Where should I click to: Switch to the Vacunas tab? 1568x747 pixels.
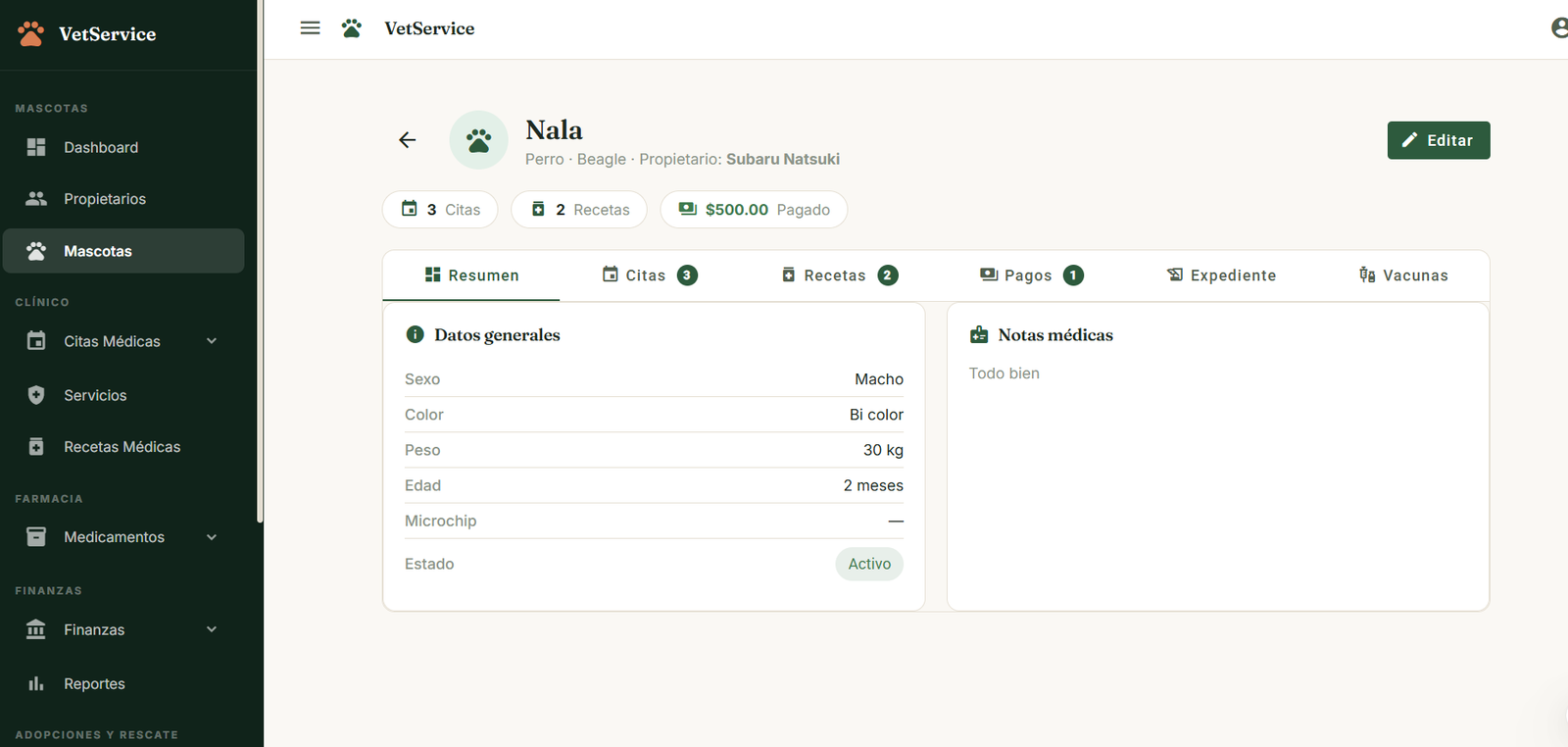tap(1403, 275)
